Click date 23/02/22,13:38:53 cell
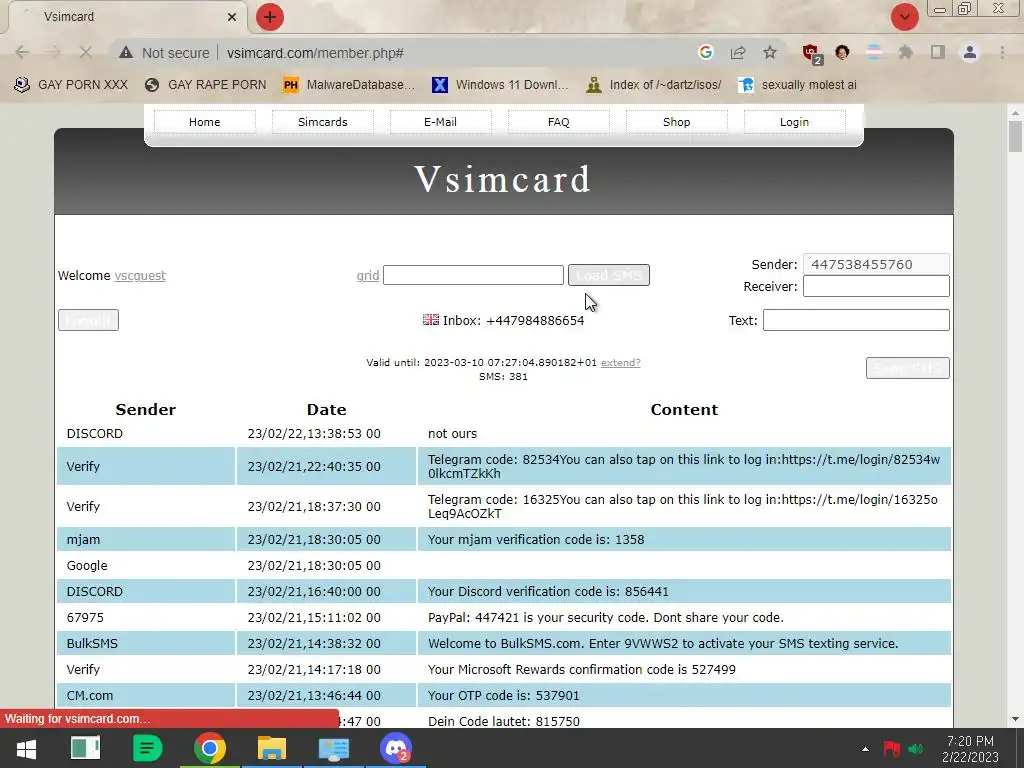The width and height of the screenshot is (1024, 768). [326, 434]
